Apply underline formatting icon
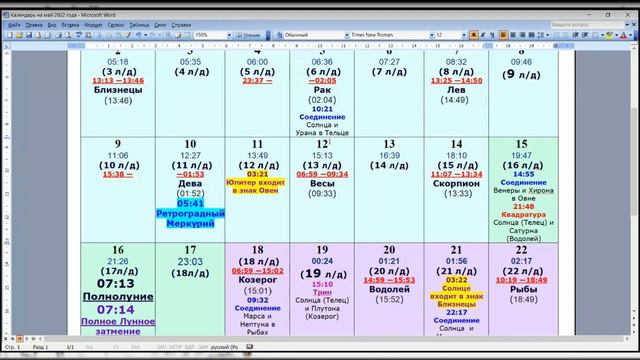 492,35
